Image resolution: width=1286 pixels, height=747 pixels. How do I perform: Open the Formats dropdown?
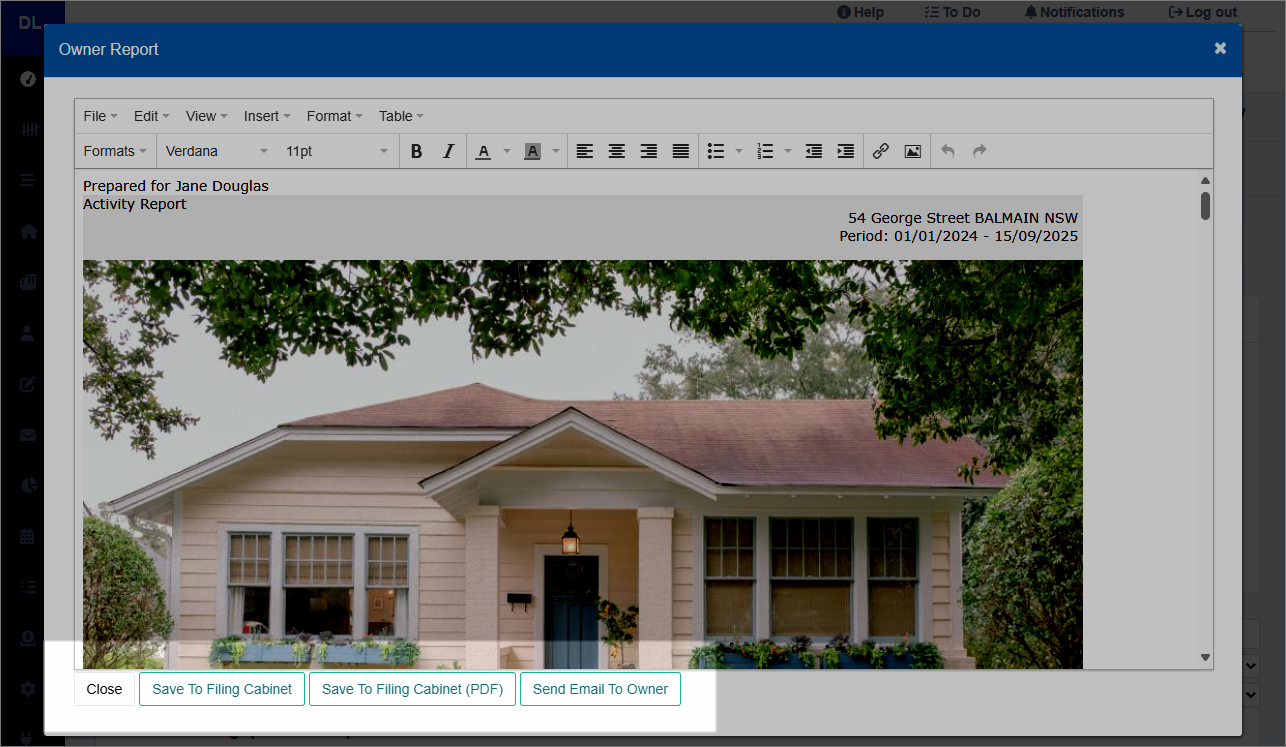tap(115, 151)
